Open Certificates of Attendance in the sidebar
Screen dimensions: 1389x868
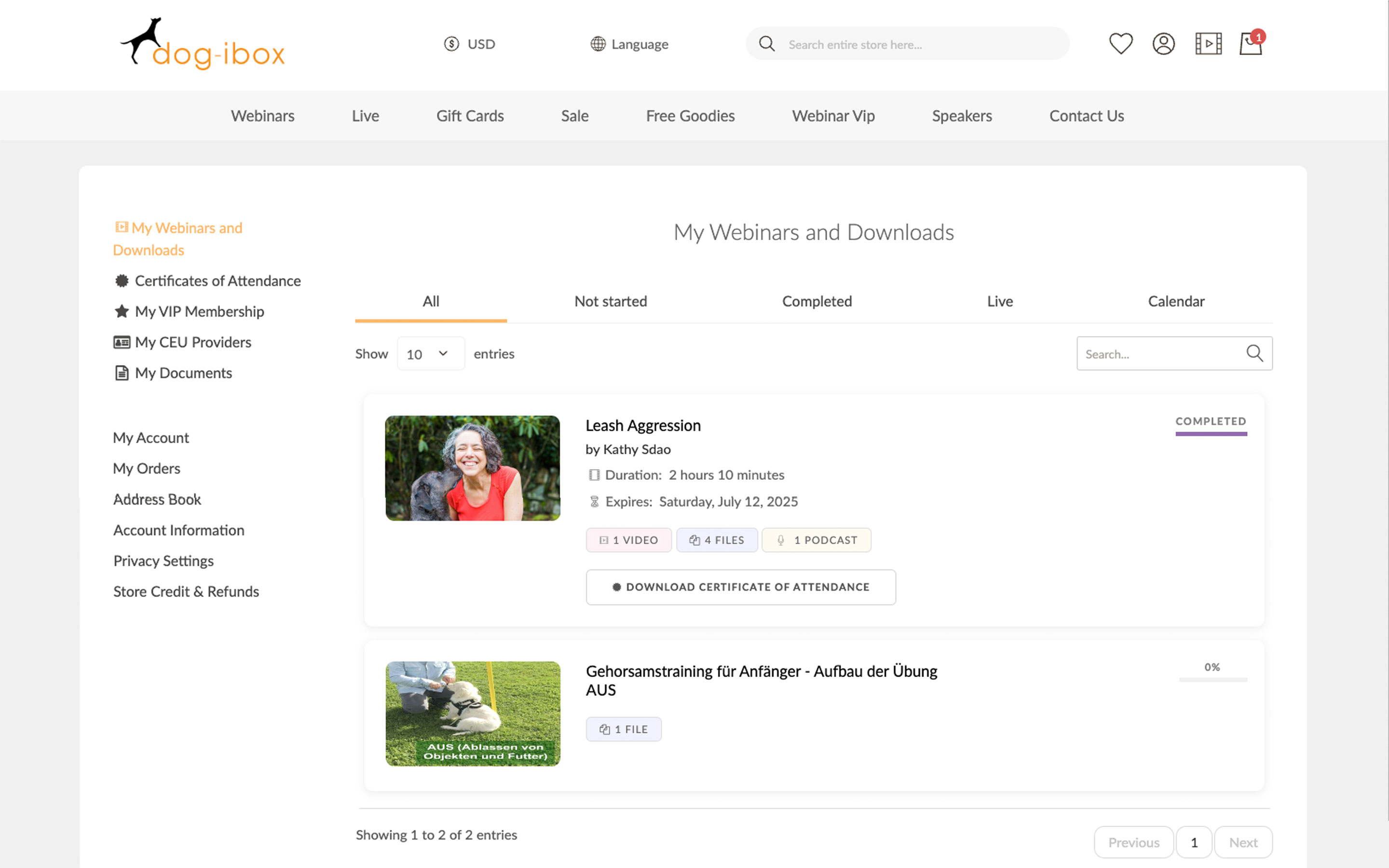[207, 281]
